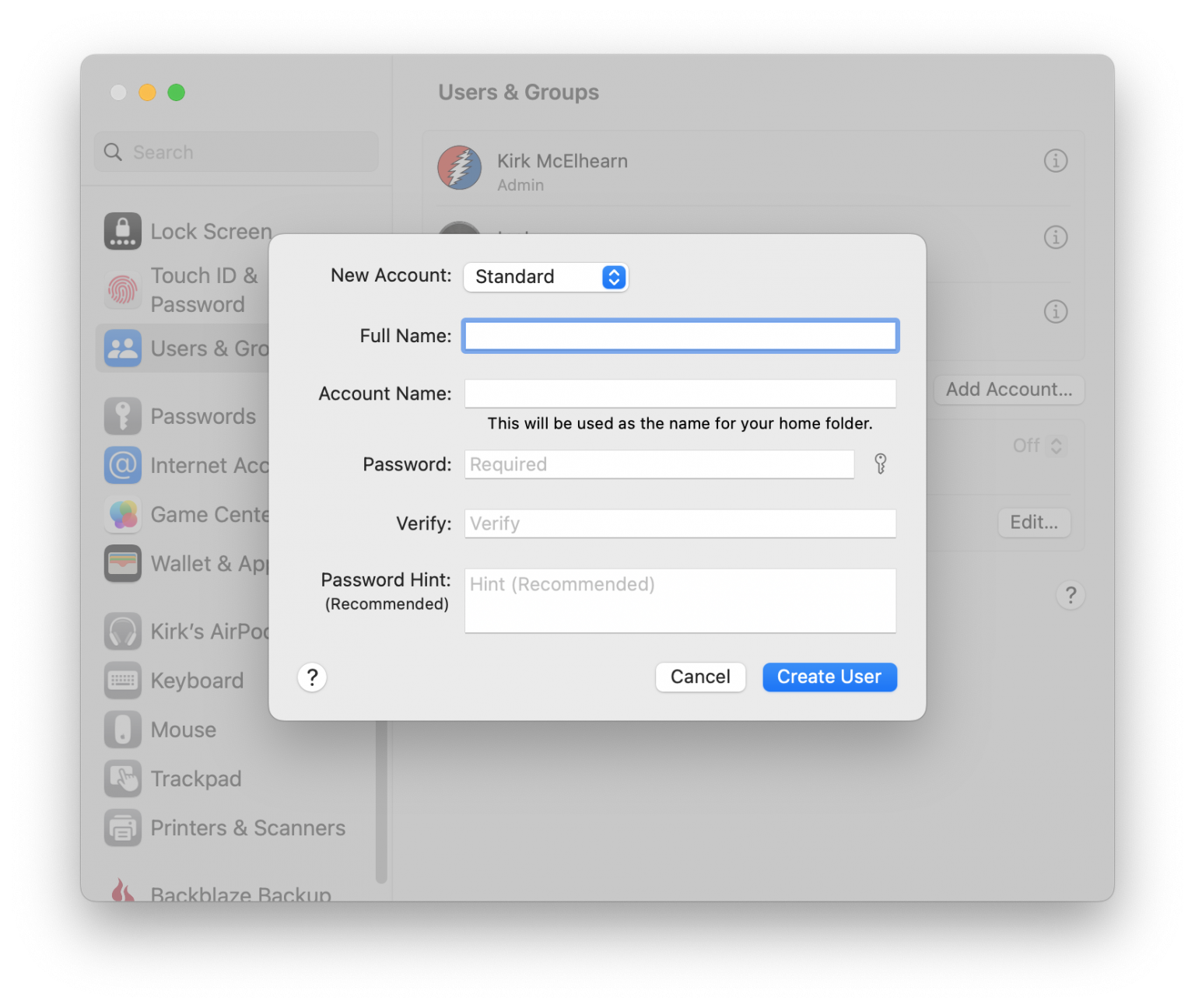
Task: Open the New Account type dropdown
Action: (546, 277)
